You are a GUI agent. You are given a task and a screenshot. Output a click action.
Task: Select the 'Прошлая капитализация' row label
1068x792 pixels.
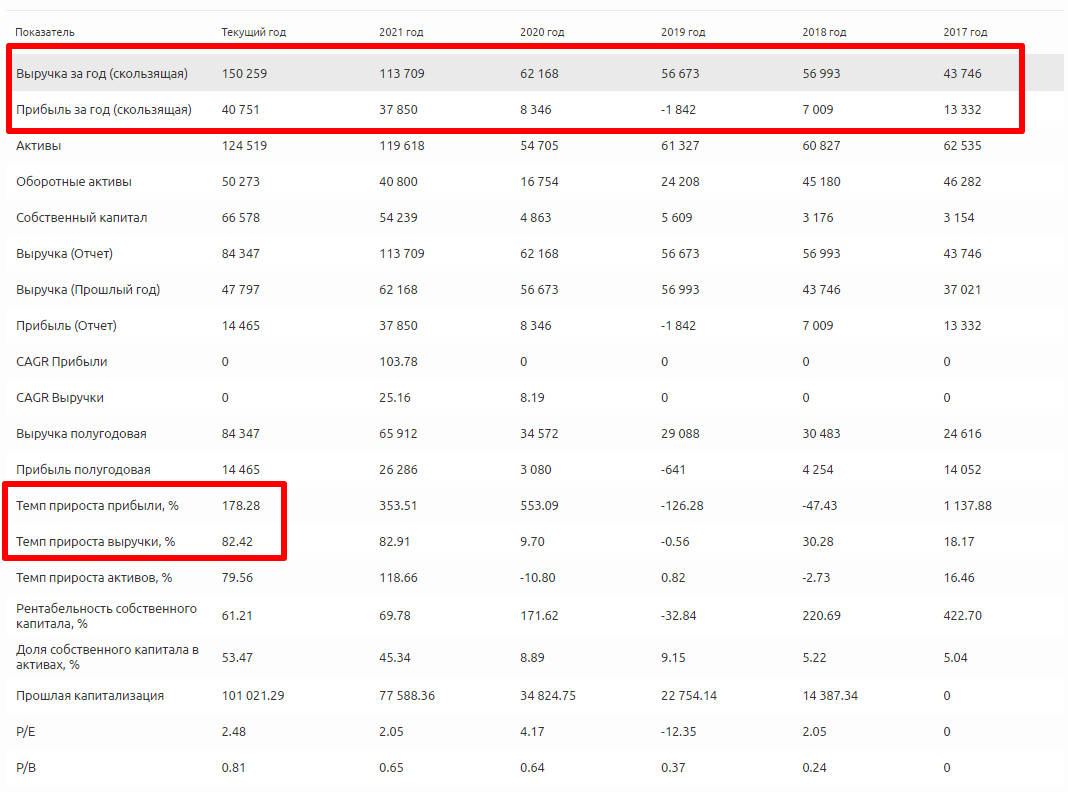pos(90,696)
